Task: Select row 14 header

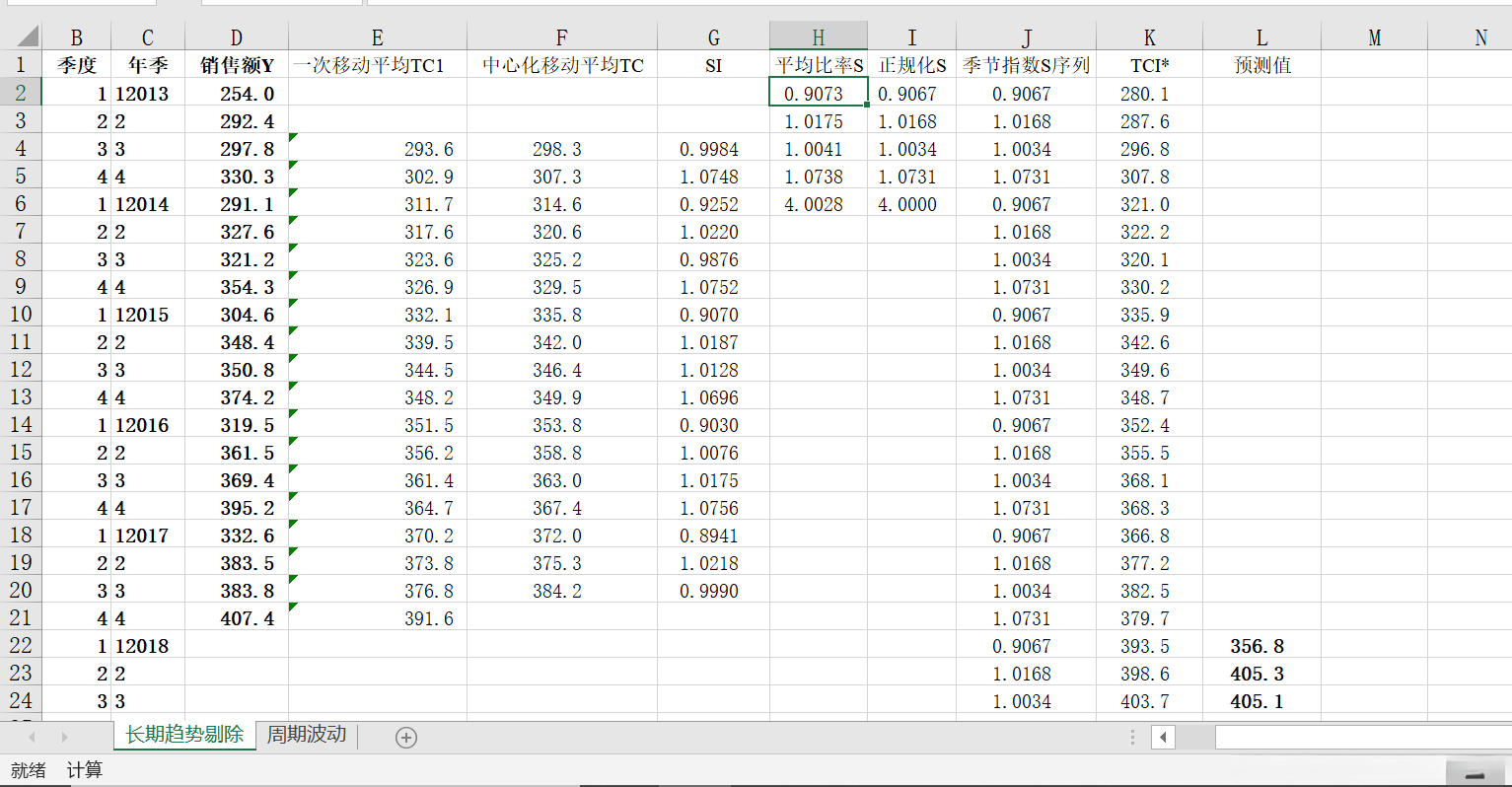Action: (x=21, y=424)
